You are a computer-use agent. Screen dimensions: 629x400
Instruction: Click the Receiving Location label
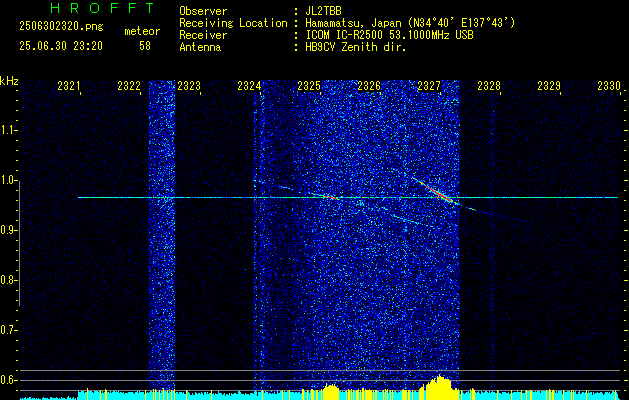[x=233, y=23]
